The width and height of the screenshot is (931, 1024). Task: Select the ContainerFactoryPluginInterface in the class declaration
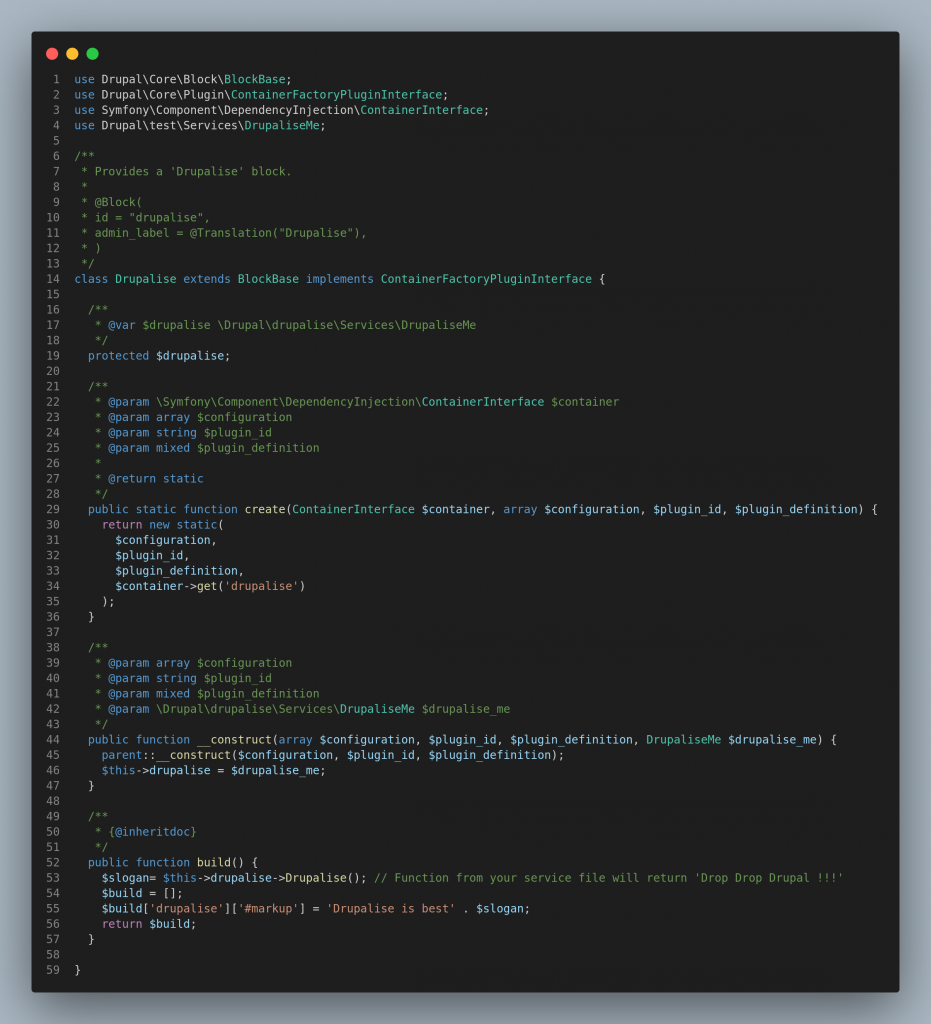(x=485, y=278)
